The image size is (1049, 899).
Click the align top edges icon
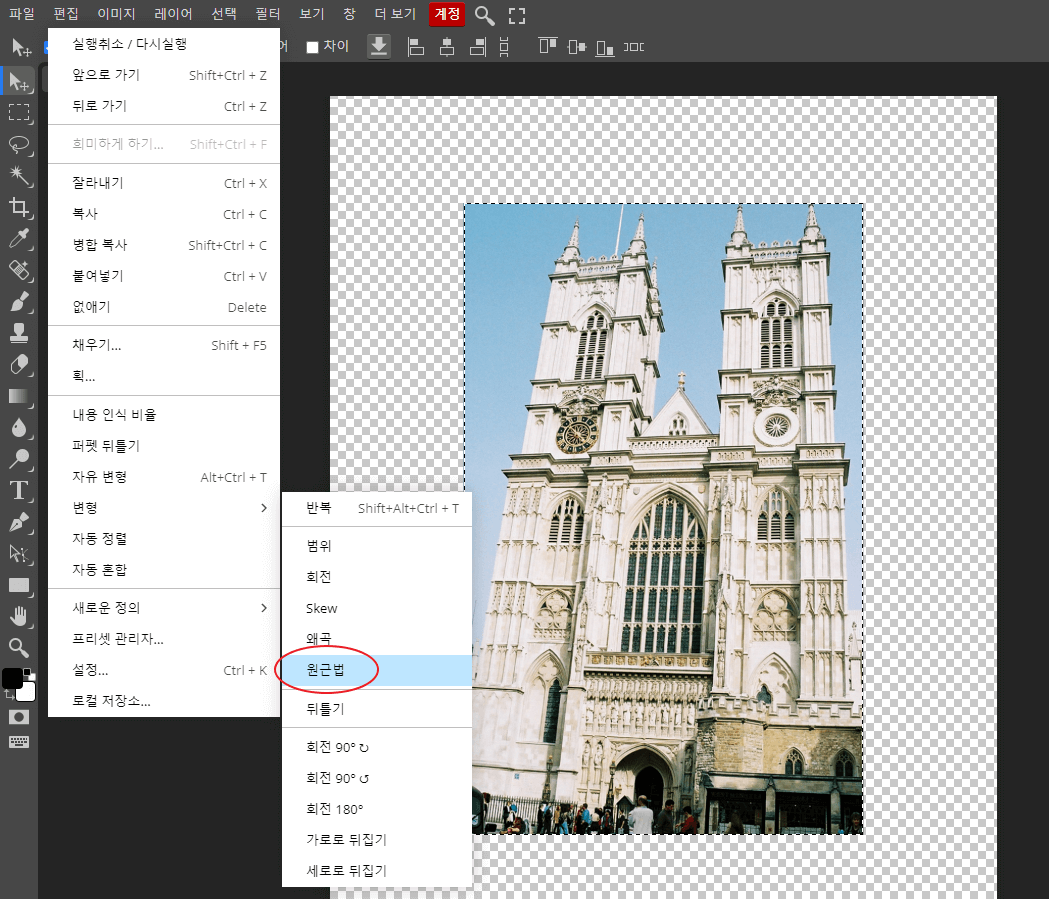[548, 45]
